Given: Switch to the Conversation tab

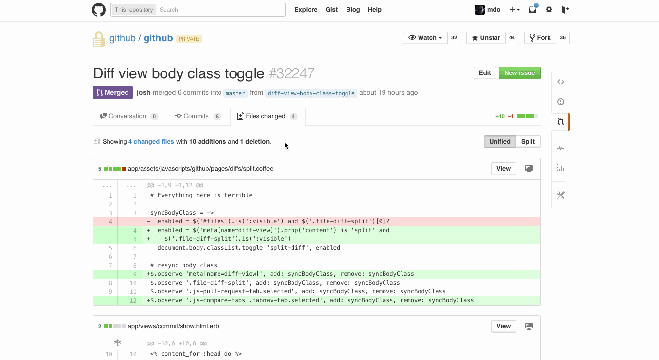Looking at the screenshot, I should click(128, 116).
